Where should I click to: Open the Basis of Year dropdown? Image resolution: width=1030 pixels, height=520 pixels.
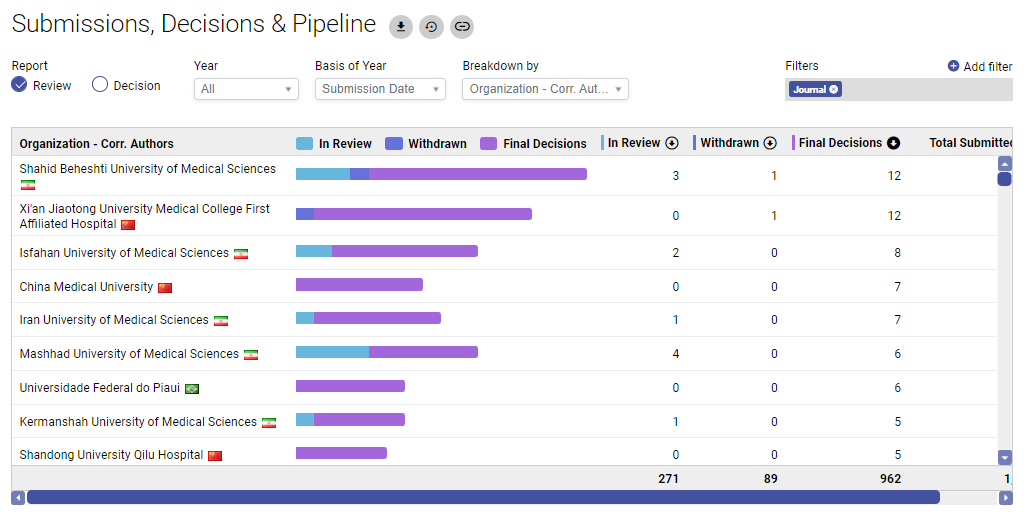(380, 89)
